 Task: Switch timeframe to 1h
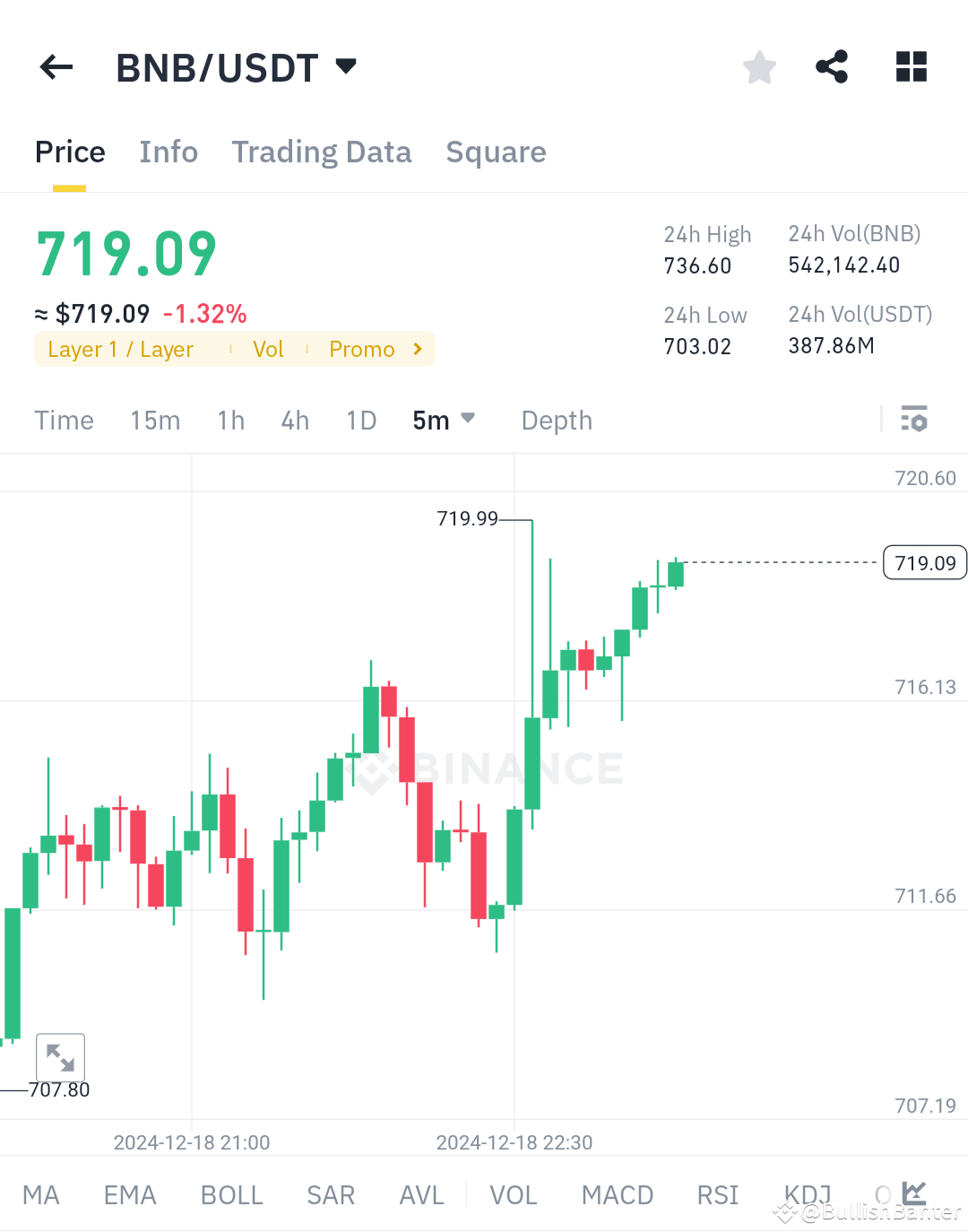[x=230, y=420]
